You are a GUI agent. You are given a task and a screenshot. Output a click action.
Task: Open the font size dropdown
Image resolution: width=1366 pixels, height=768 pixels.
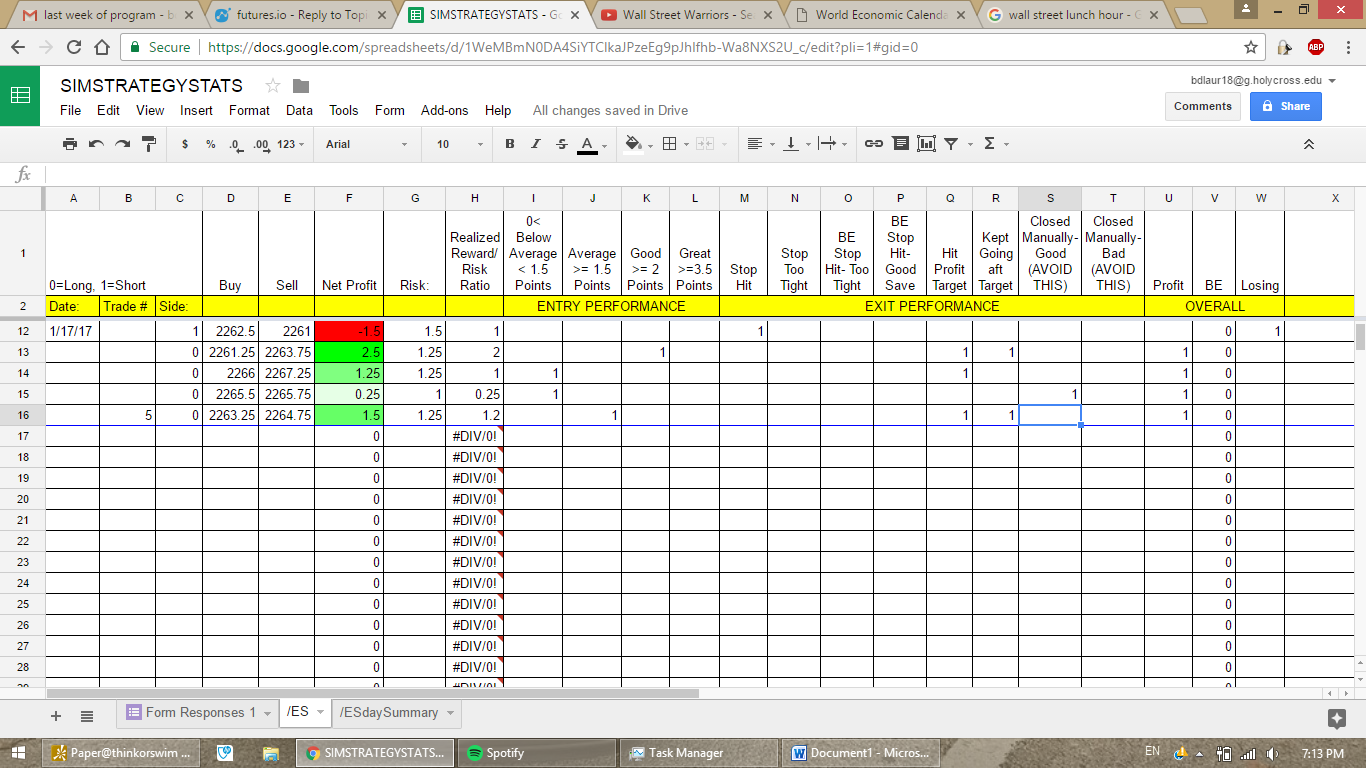point(459,144)
